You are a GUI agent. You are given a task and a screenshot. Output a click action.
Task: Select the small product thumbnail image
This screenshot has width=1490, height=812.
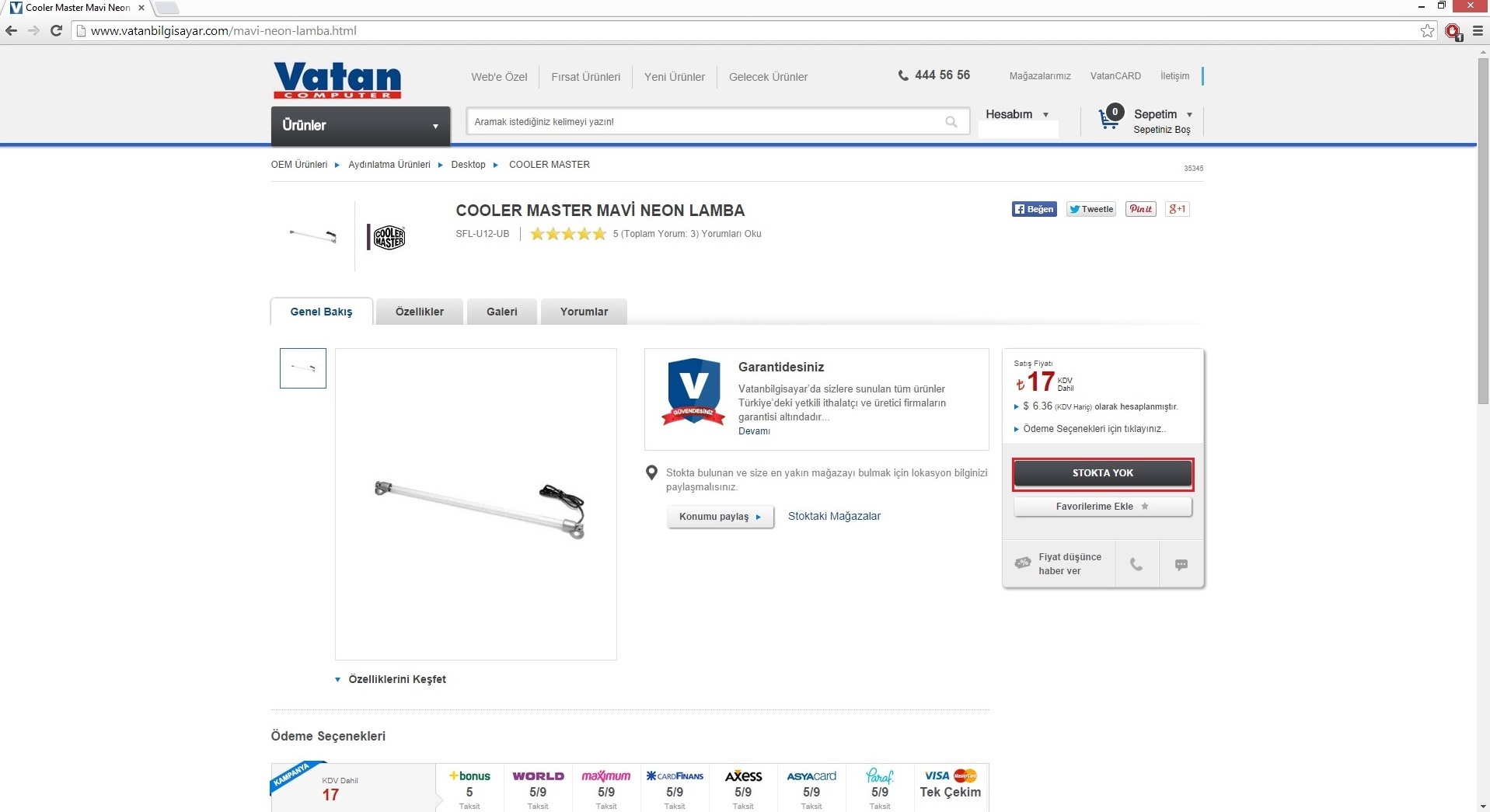303,368
